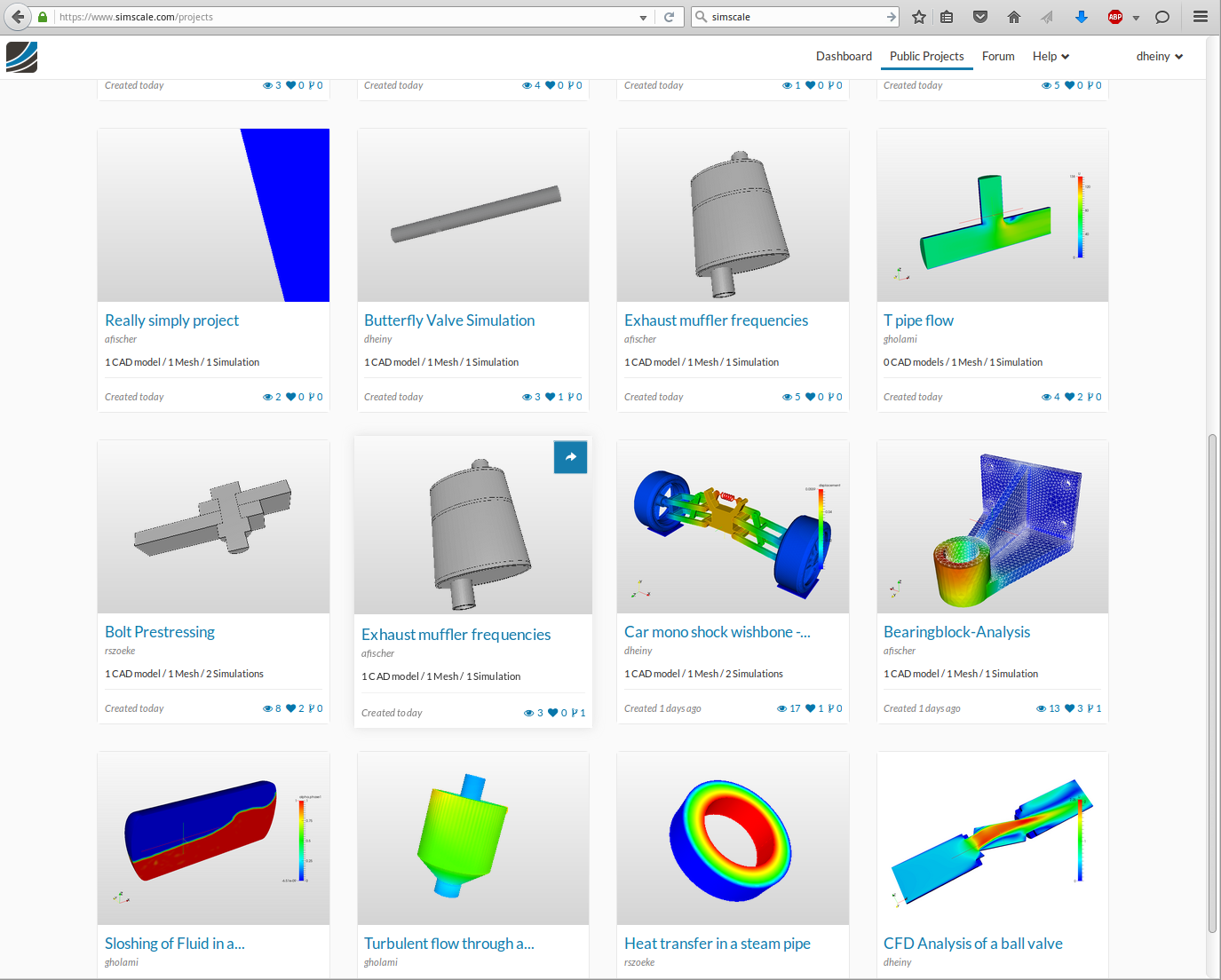Toggle the like heart on Butterfly Valve Simulation
This screenshot has height=980, width=1221.
(x=552, y=397)
